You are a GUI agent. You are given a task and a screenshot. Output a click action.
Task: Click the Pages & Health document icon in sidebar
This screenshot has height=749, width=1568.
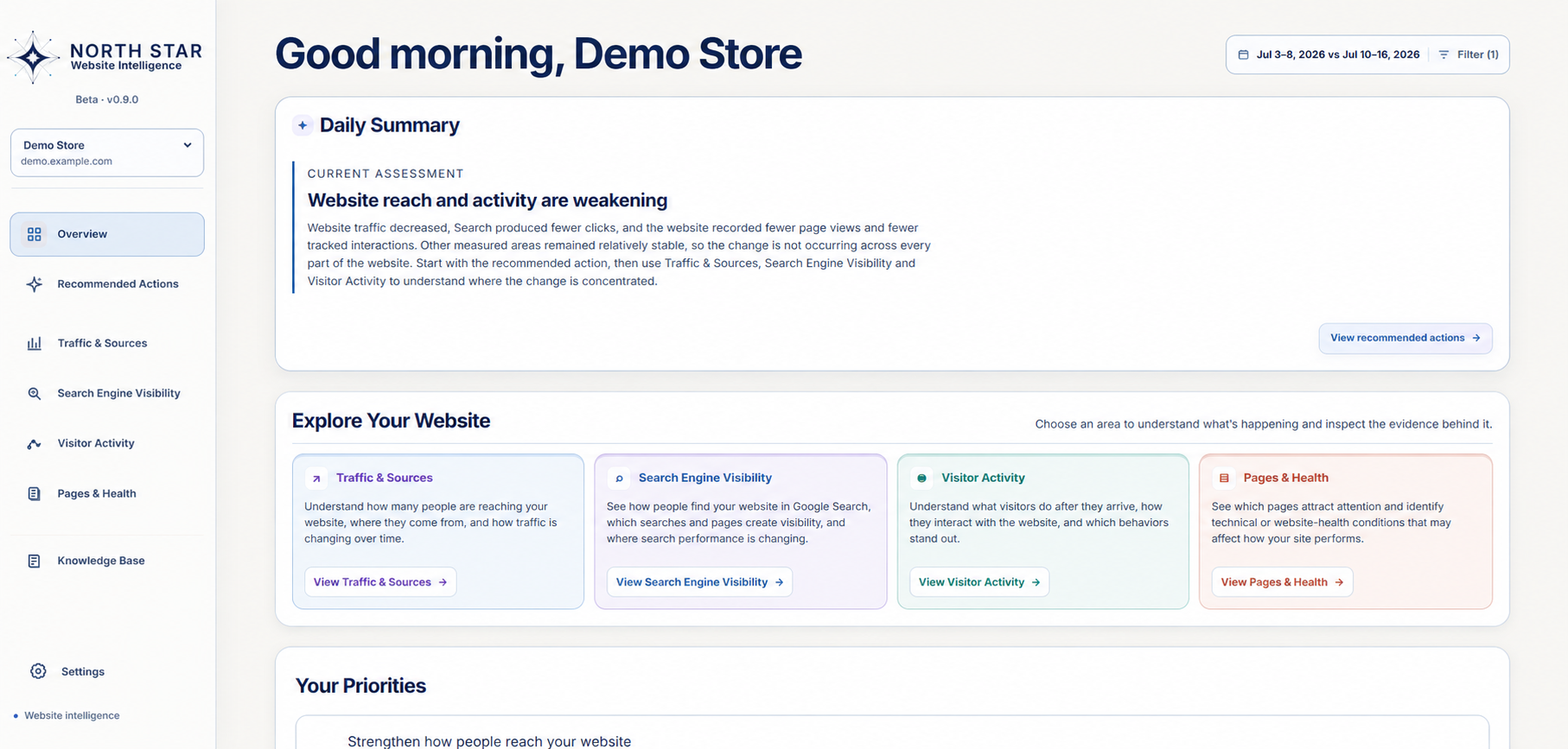click(35, 494)
